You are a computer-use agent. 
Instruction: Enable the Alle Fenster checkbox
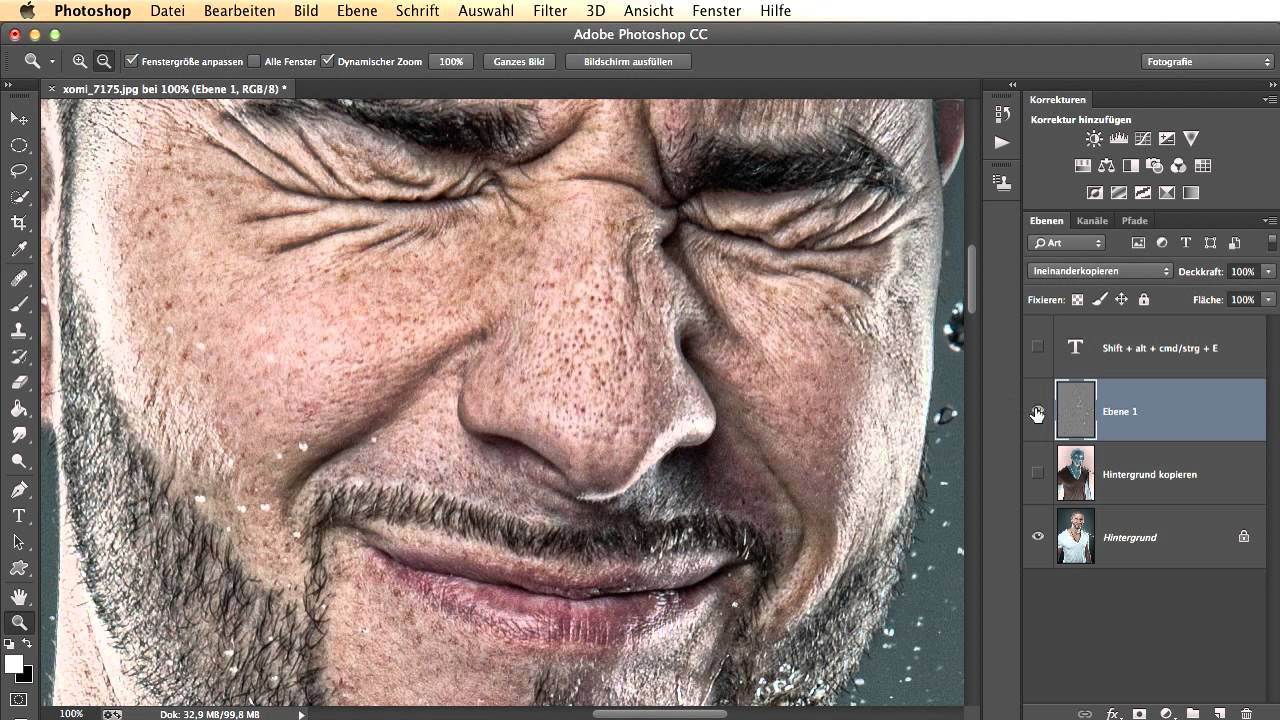point(254,61)
